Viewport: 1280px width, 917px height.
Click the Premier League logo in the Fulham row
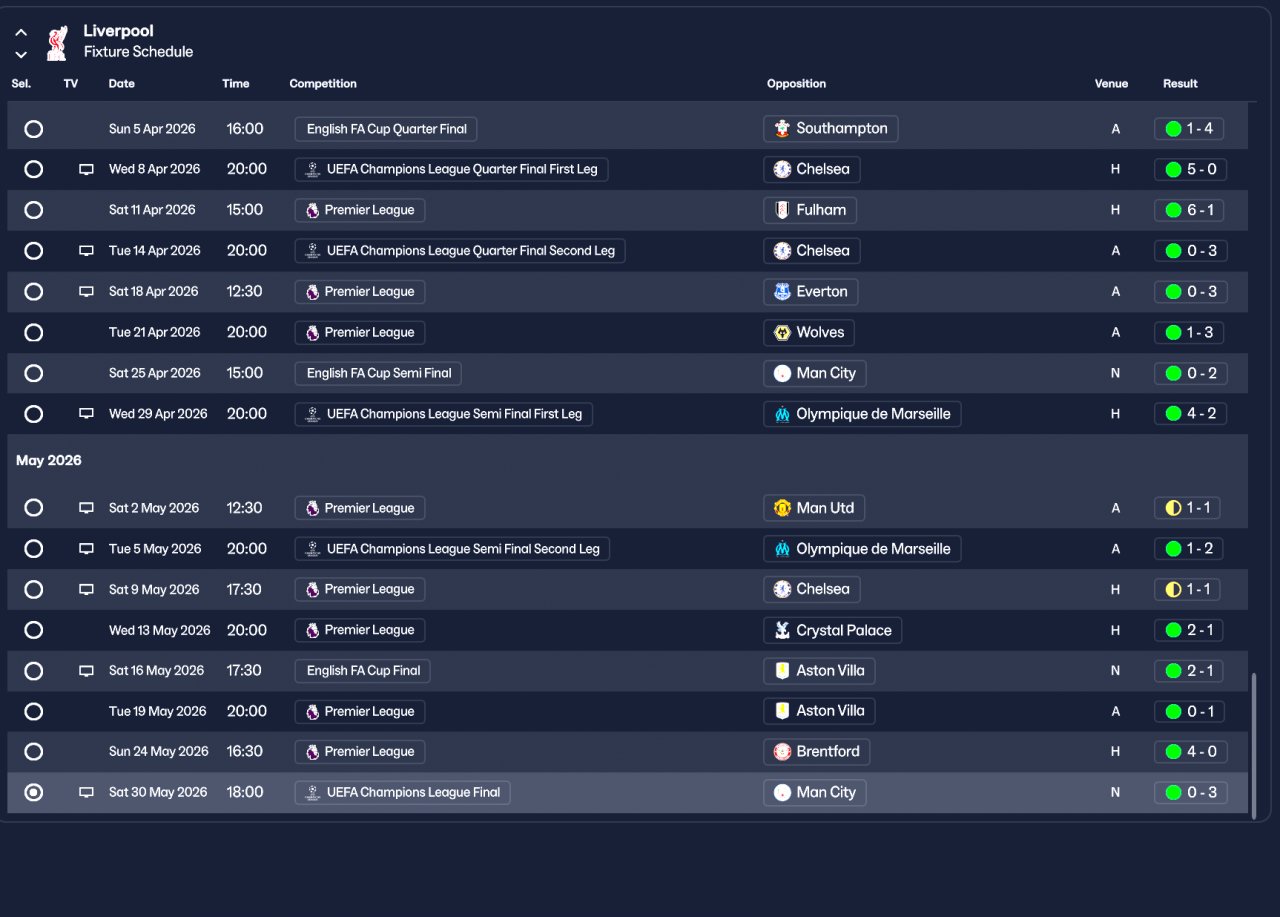(x=313, y=210)
